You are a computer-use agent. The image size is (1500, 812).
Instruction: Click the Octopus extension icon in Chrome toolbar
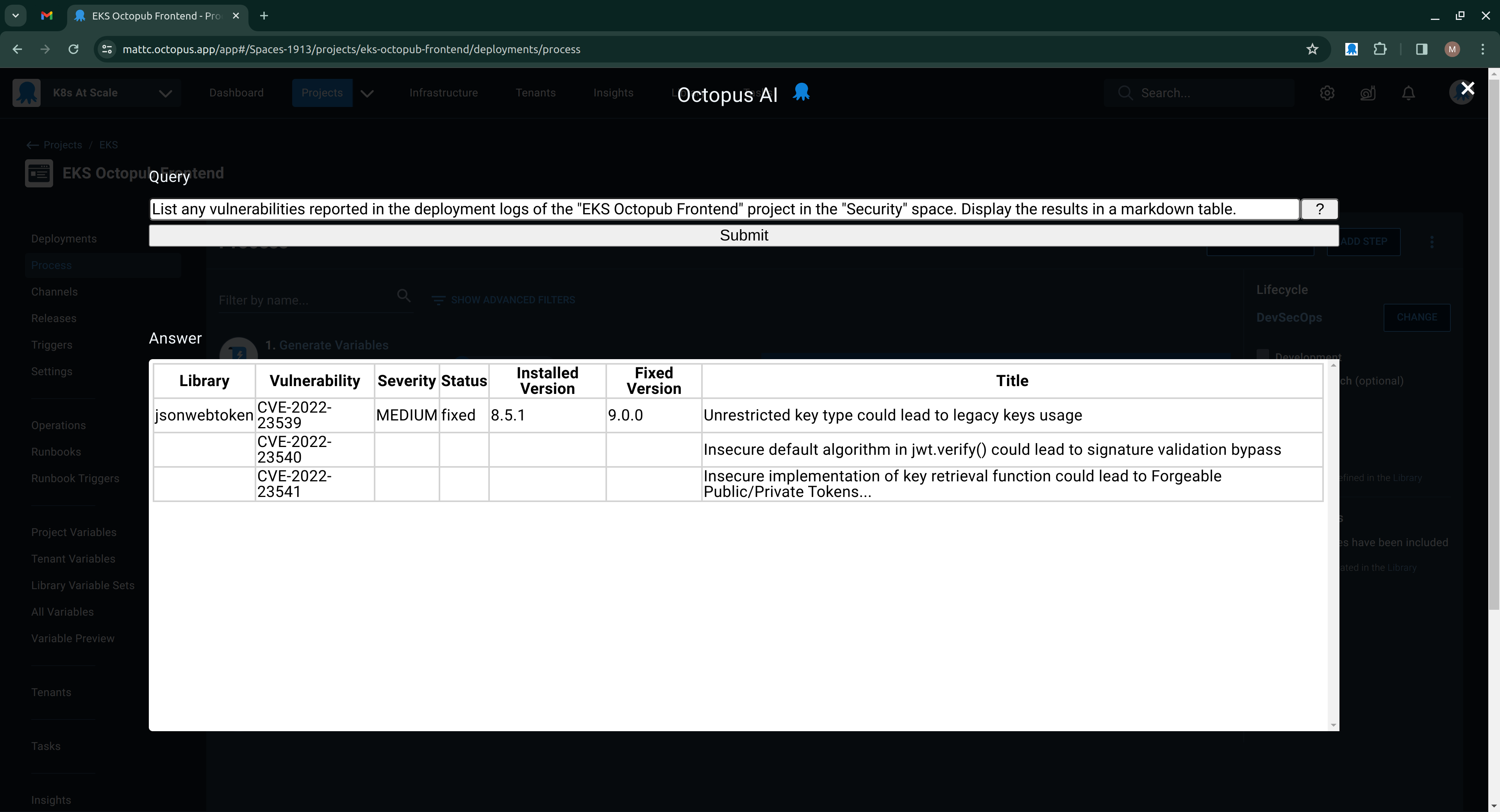click(x=1352, y=50)
